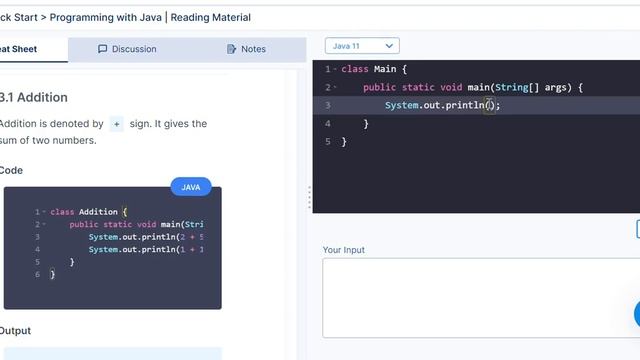Click the 3.1 Addition heading
This screenshot has height=360, width=640.
coord(33,98)
